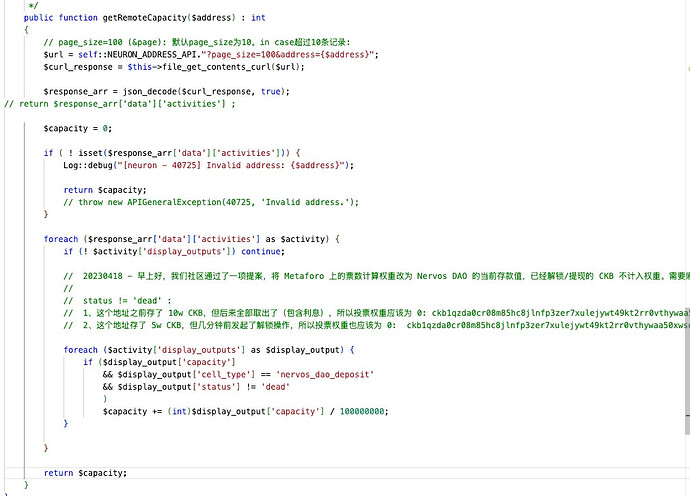This screenshot has height=496, width=690.
Task: Click the isset call in the if condition
Action: [83, 152]
